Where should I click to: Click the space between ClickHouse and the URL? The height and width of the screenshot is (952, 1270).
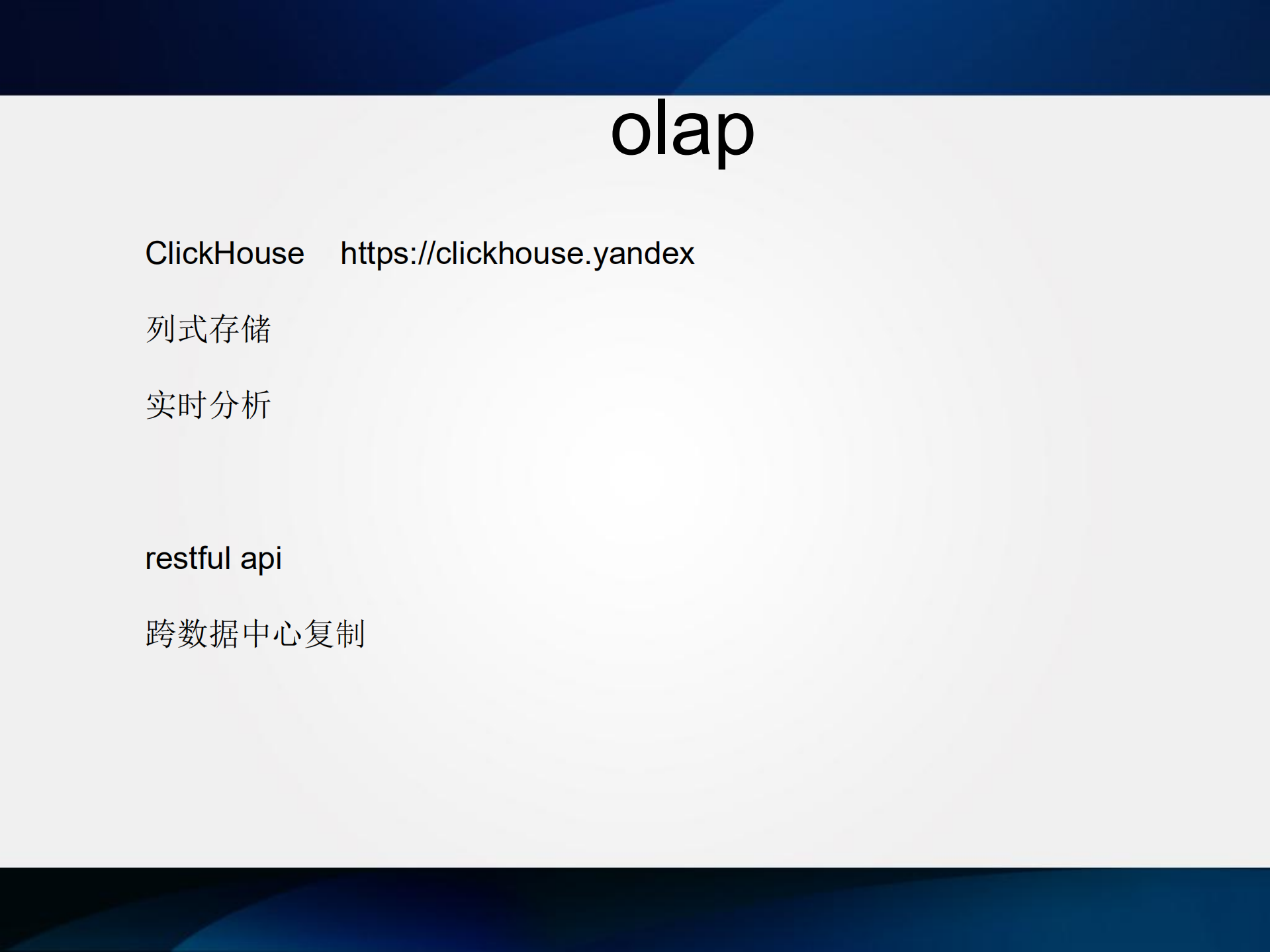pos(322,253)
